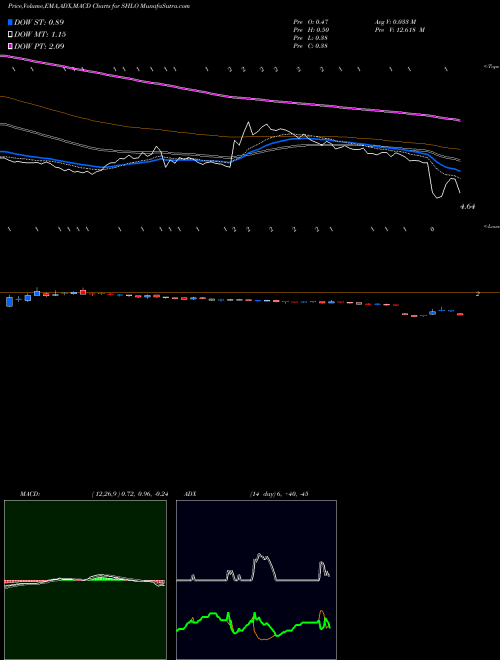This screenshot has height=660, width=500.
Task: Click the blue DOW ST legend swatch
Action: tap(10, 22)
